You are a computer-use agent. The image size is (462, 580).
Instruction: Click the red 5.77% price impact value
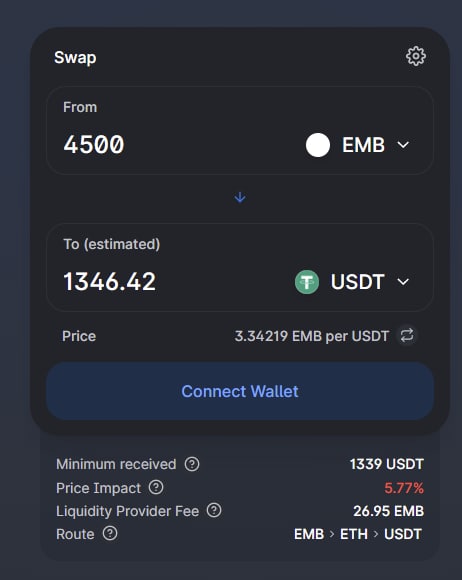coord(404,488)
